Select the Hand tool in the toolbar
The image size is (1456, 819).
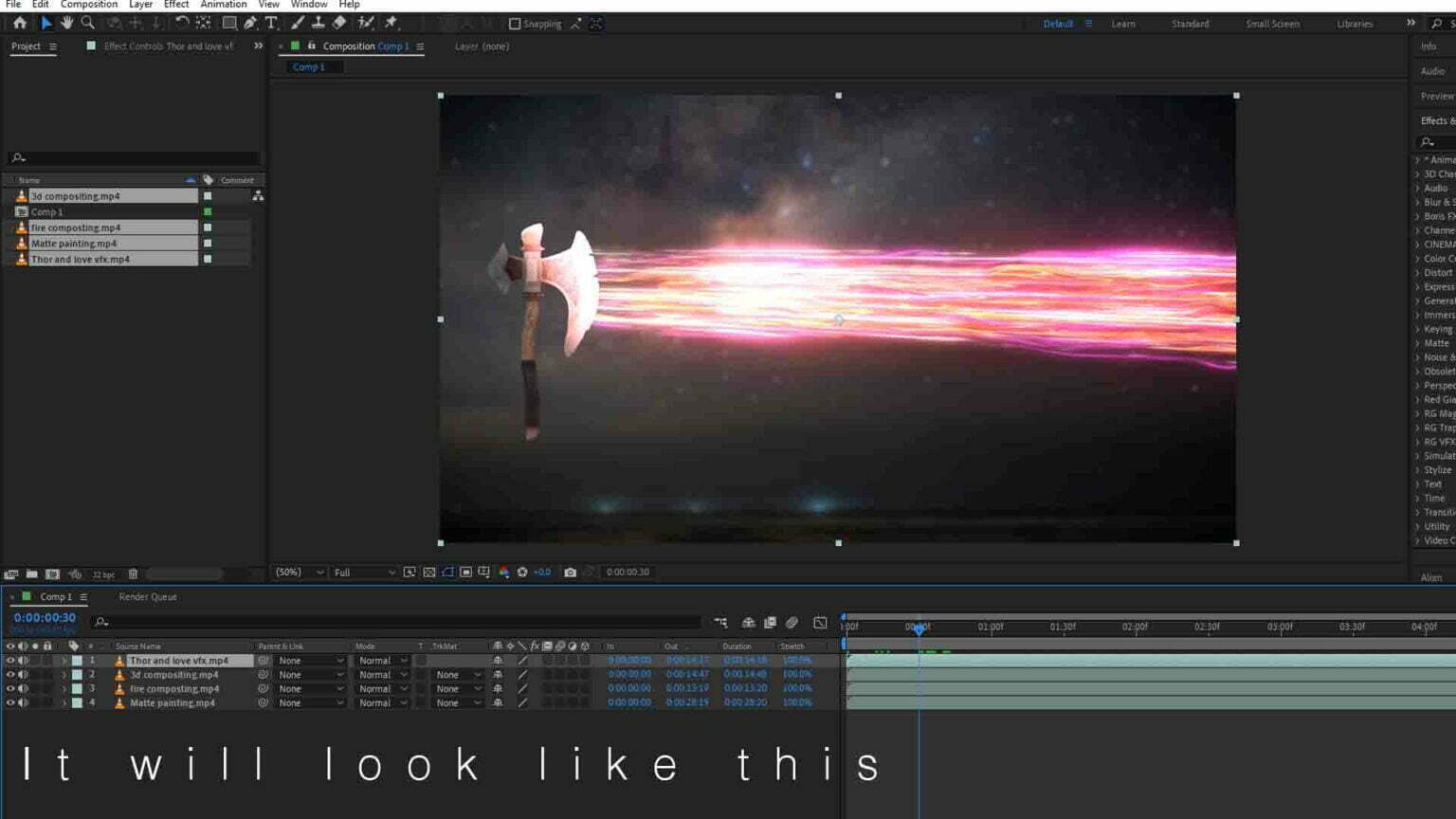(x=66, y=24)
